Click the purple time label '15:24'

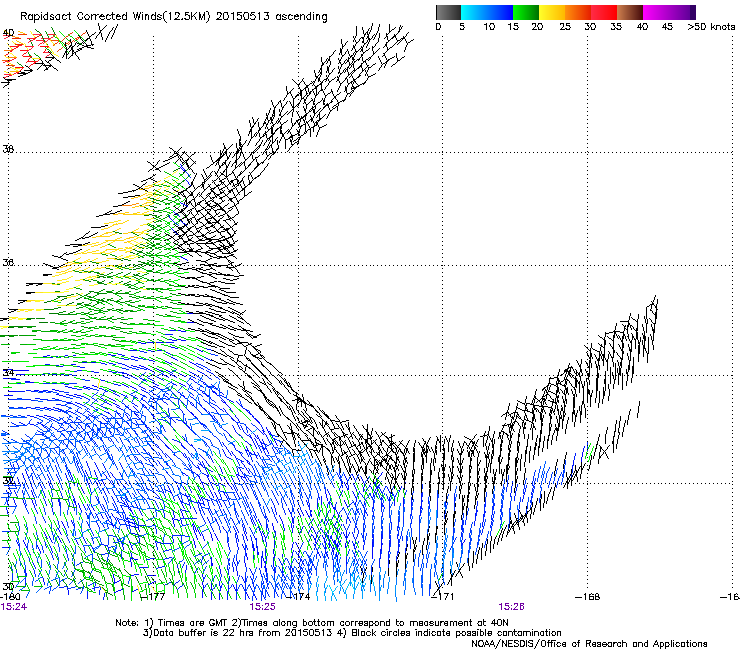[x=13, y=607]
